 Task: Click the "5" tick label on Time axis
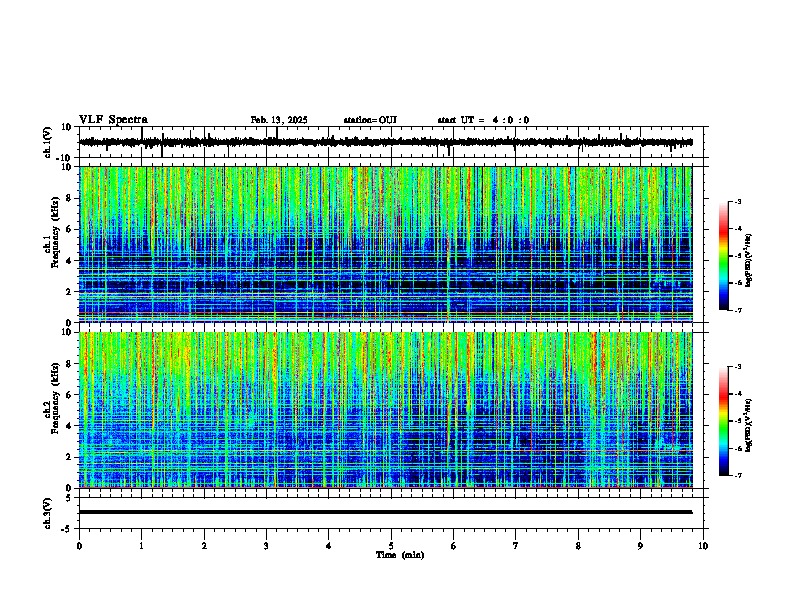tap(391, 546)
